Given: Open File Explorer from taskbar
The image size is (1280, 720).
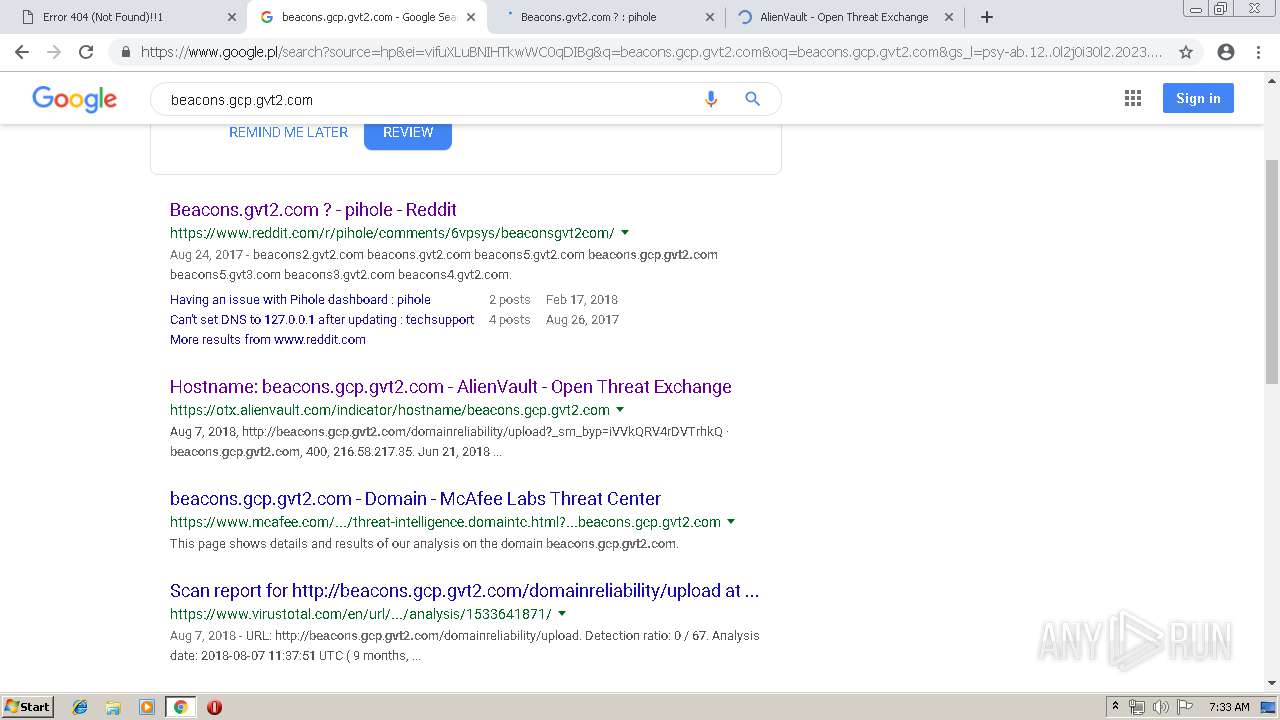Looking at the screenshot, I should tap(113, 707).
